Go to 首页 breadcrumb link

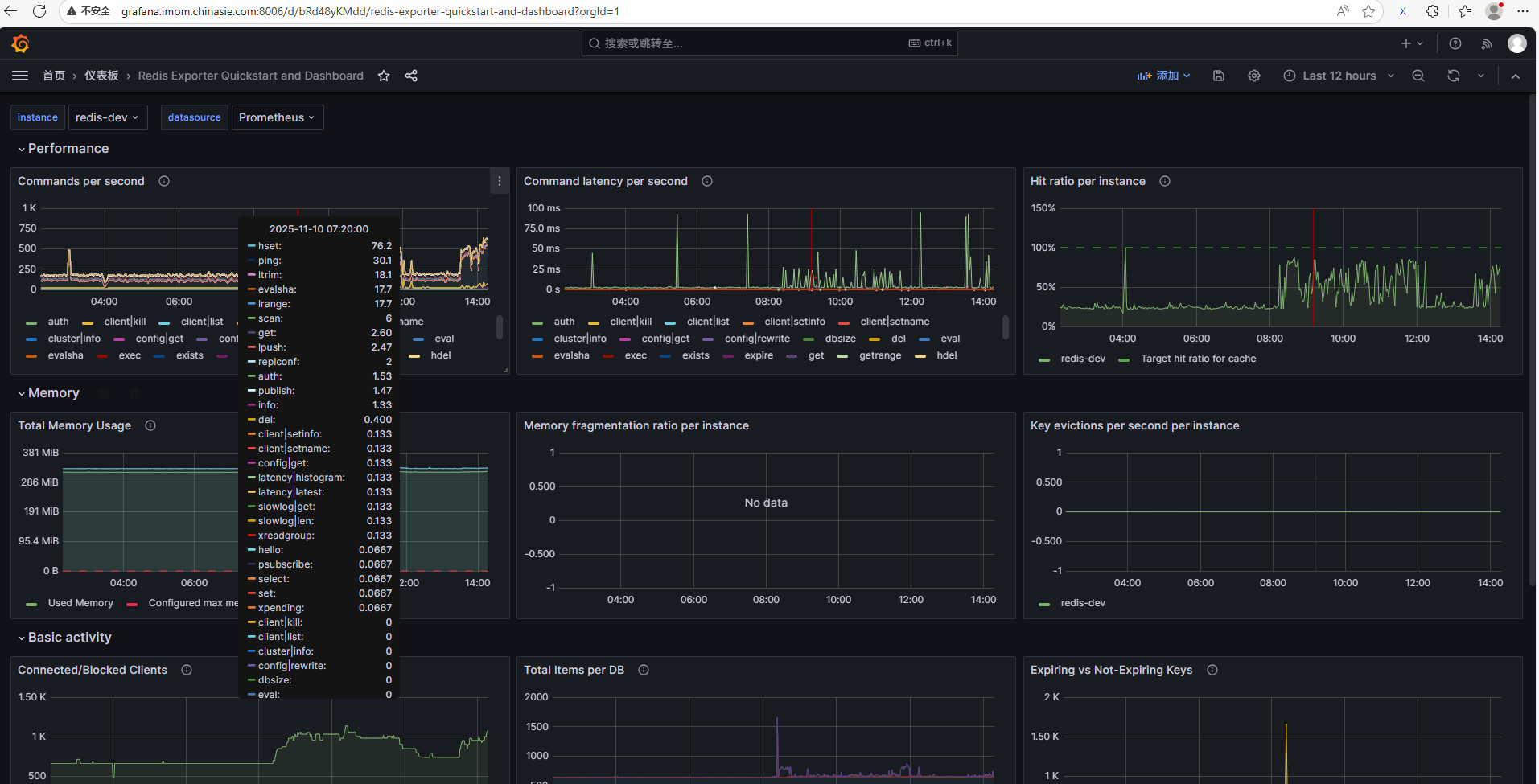pyautogui.click(x=54, y=76)
